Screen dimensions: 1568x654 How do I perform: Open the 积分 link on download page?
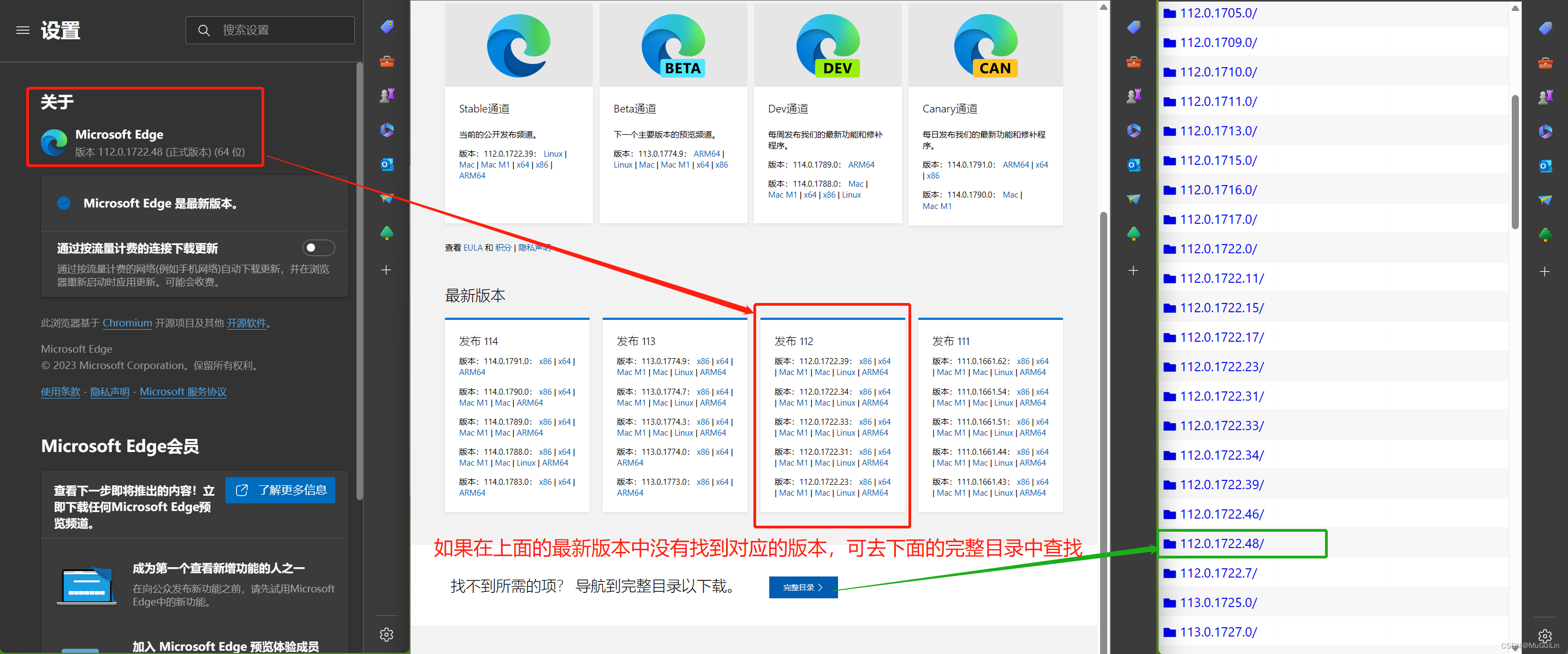503,248
